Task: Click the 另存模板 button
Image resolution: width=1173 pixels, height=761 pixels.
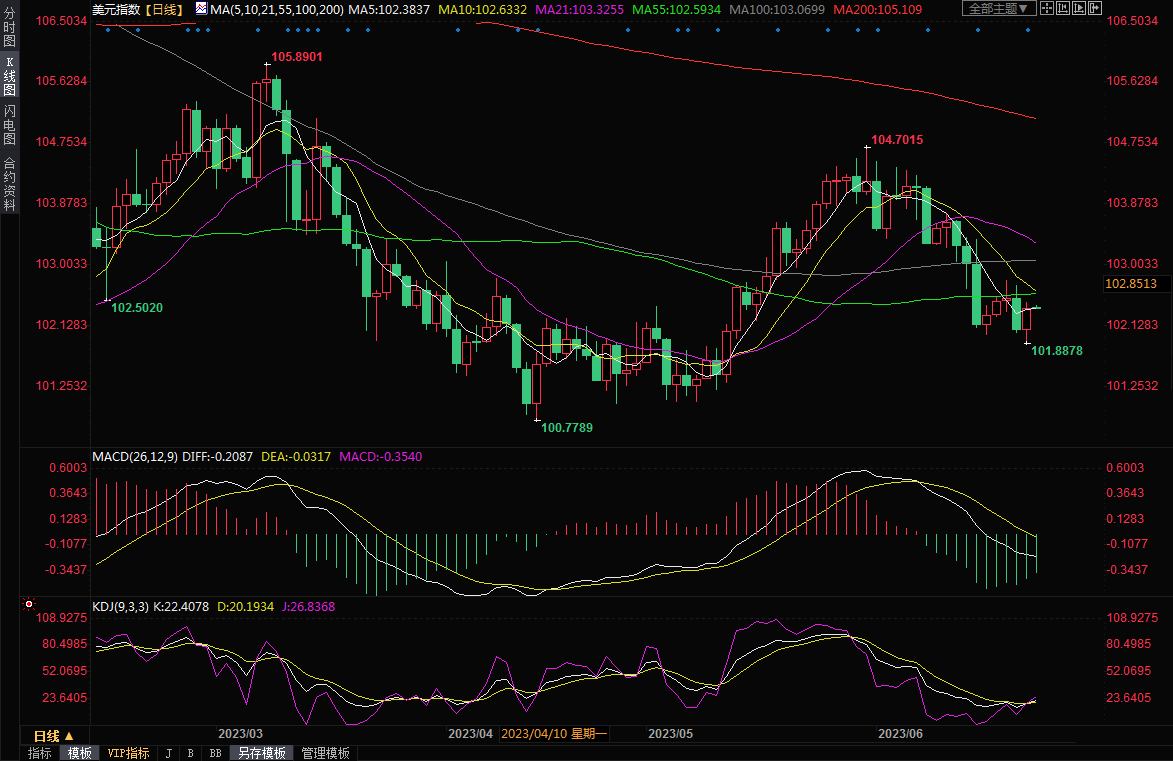Action: pyautogui.click(x=262, y=753)
